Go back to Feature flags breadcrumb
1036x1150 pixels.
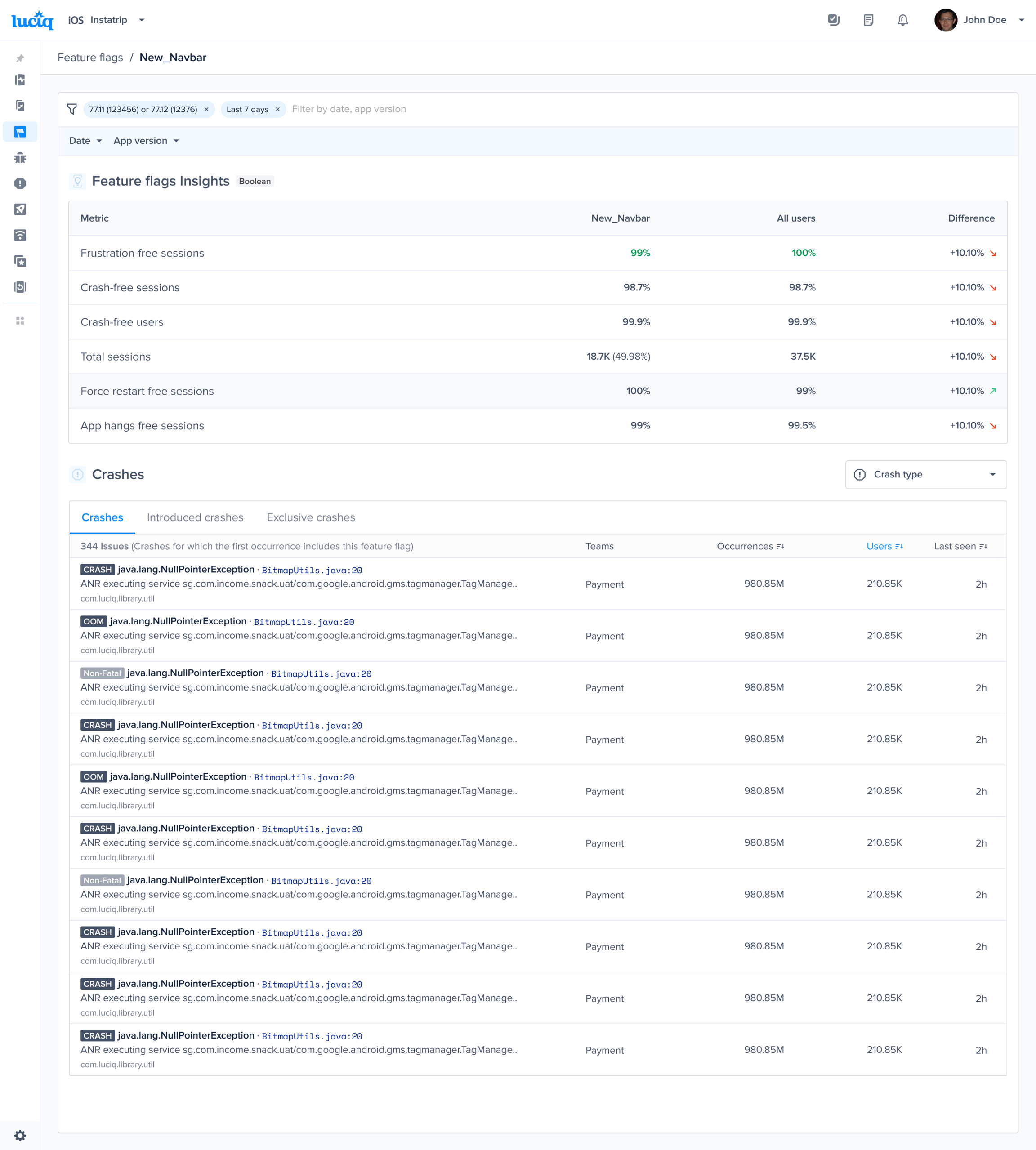coord(90,58)
